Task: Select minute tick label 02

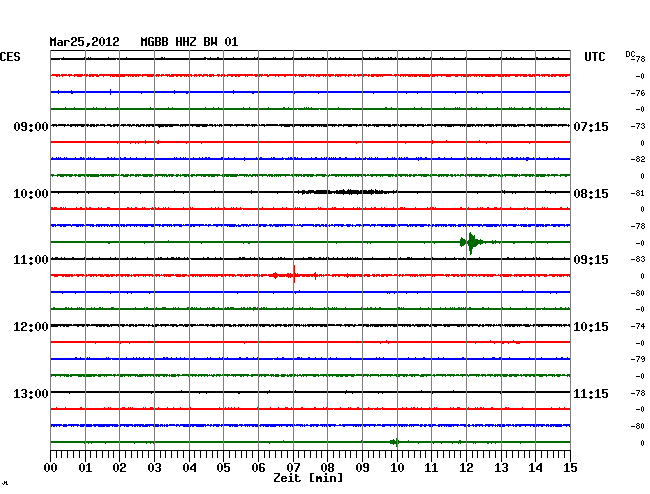Action: (x=119, y=467)
